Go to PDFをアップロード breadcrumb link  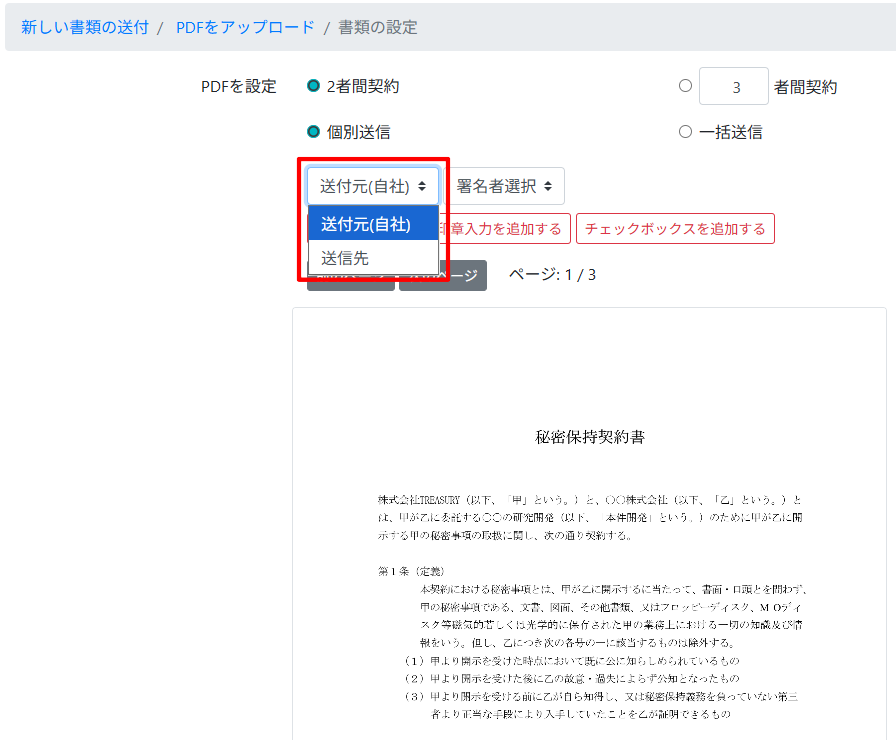pyautogui.click(x=245, y=27)
